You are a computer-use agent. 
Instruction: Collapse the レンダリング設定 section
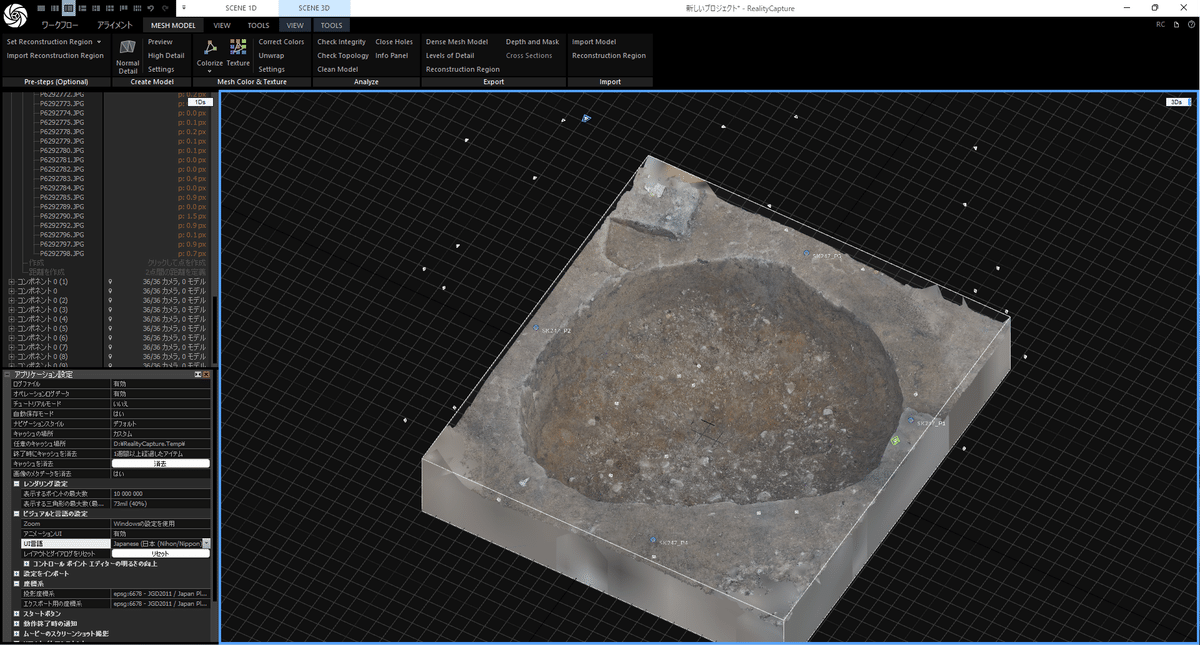point(16,483)
